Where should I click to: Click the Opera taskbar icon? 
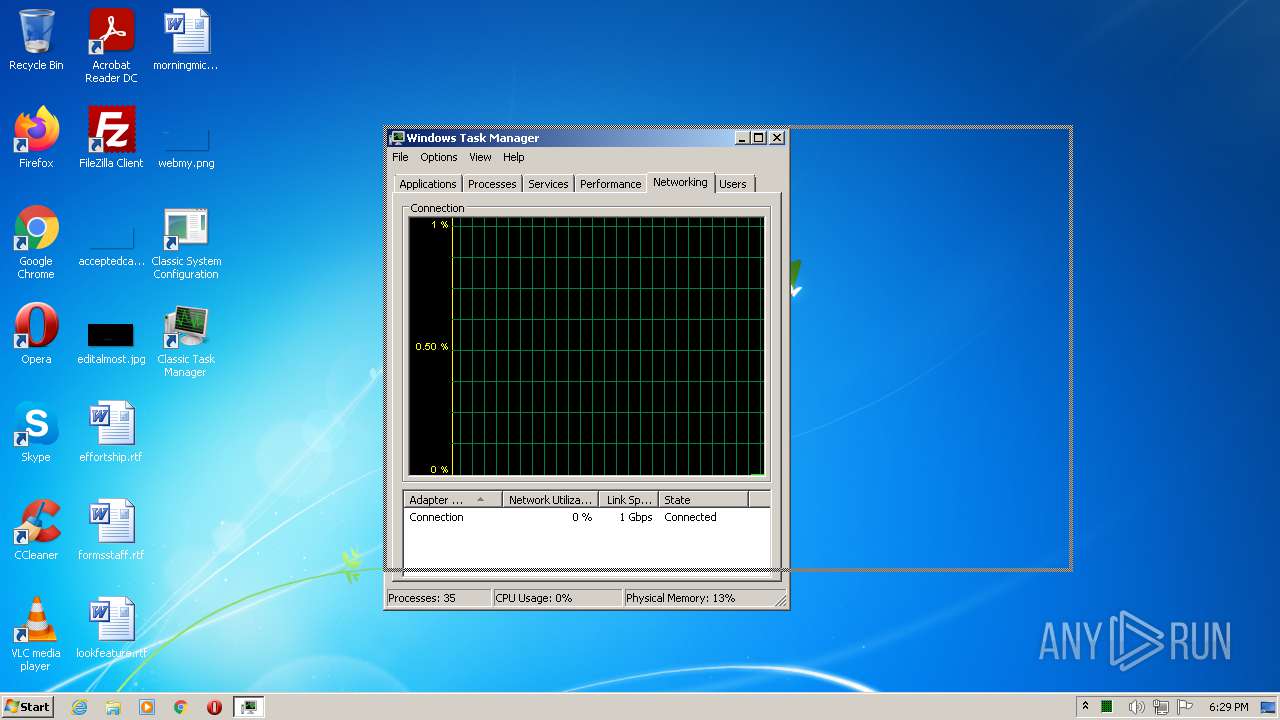214,707
